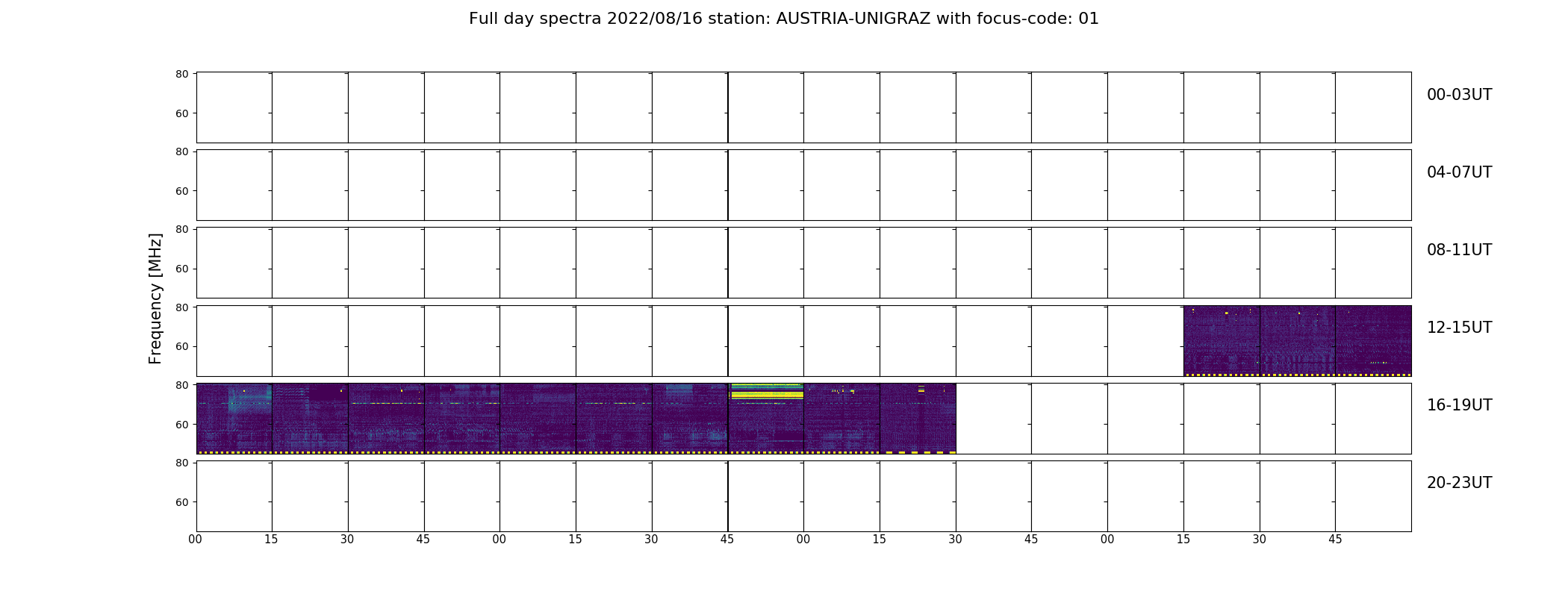
Task: Click the 80 tick label of the 16-19UT row
Action: click(x=181, y=385)
